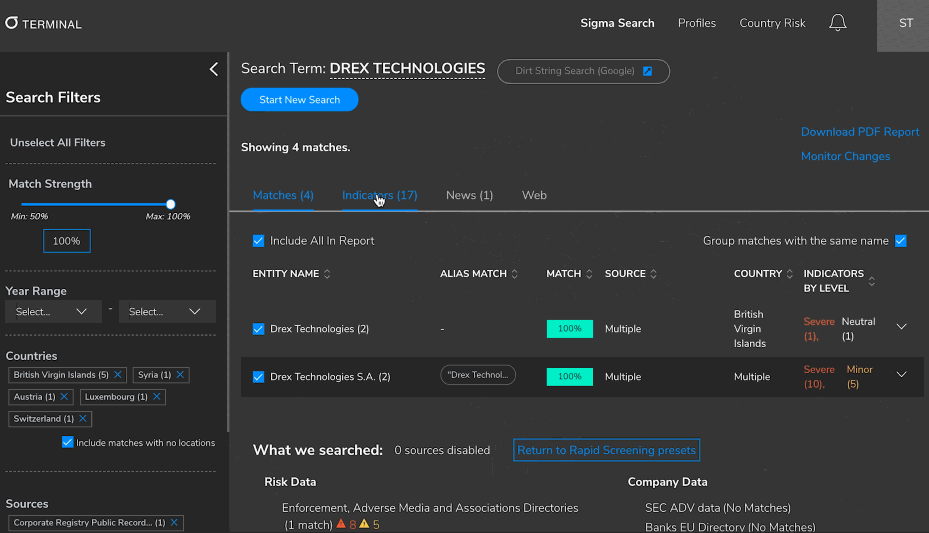
Task: Open the Year Range end dropdown
Action: [166, 312]
